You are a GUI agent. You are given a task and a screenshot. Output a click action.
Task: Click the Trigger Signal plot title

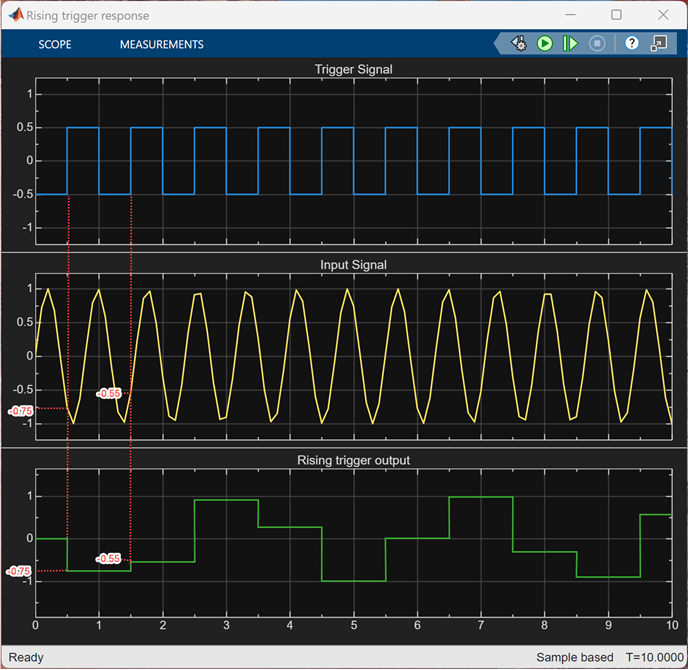[353, 69]
